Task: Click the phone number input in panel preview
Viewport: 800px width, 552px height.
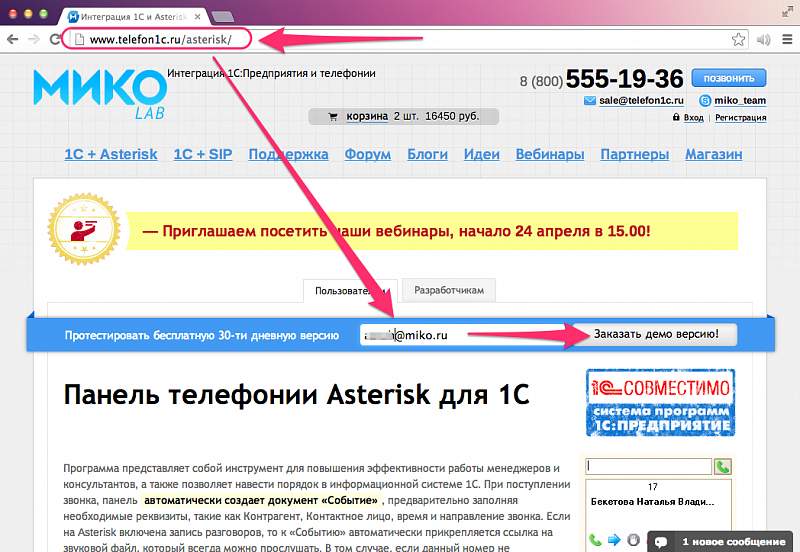Action: click(648, 466)
